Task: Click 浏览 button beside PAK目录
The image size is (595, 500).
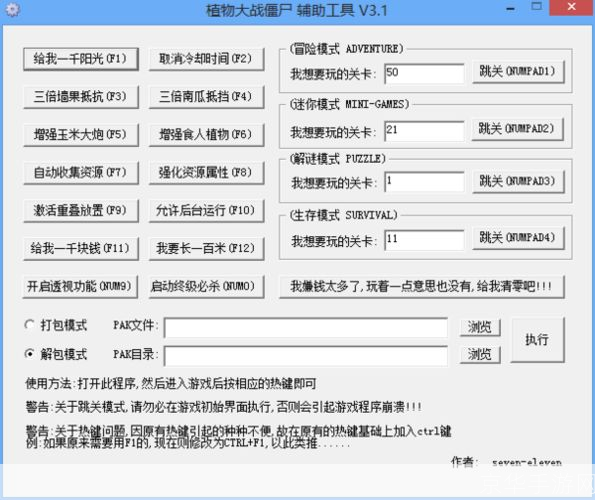Action: (480, 355)
